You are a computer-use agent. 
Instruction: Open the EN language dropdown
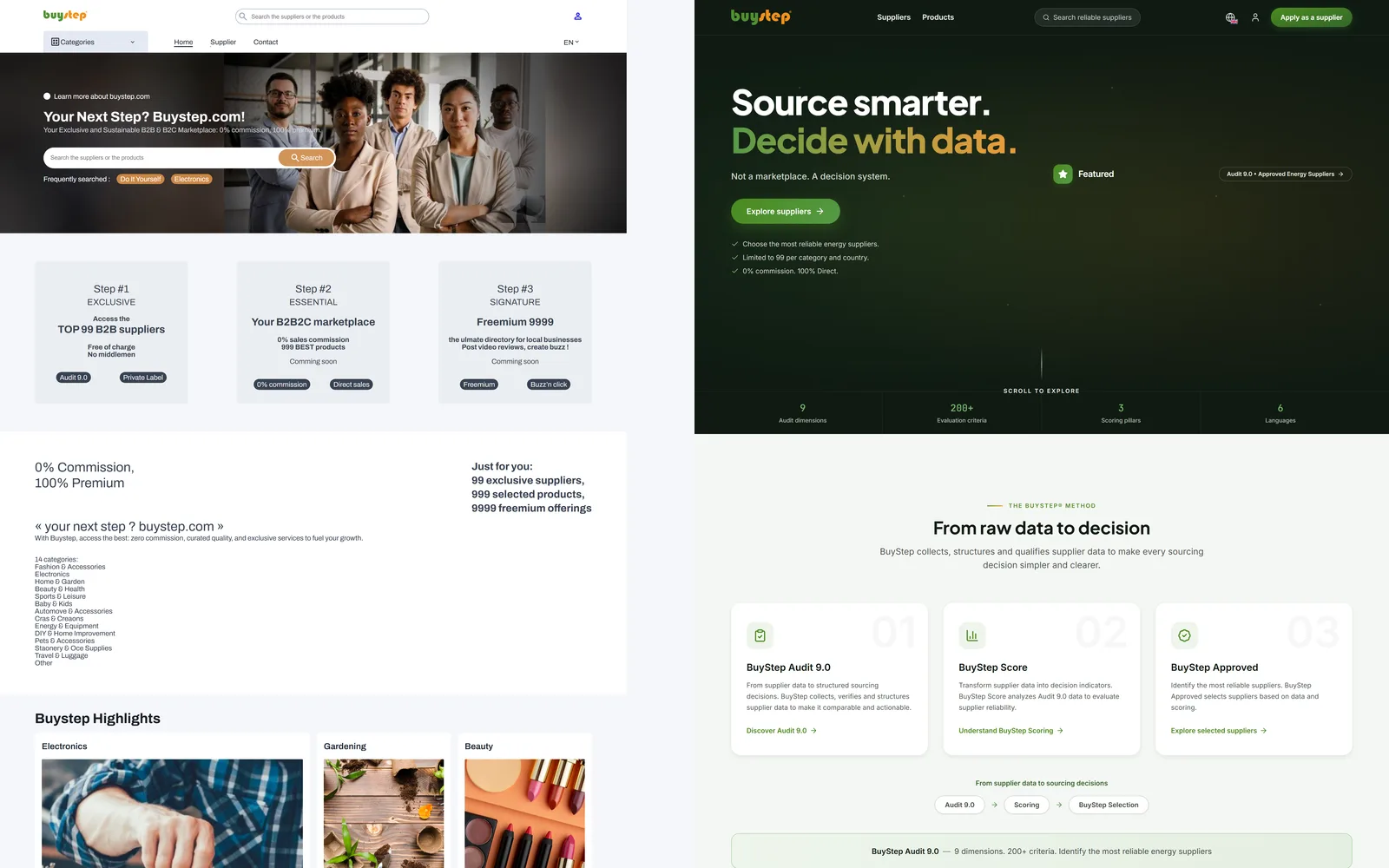click(571, 42)
